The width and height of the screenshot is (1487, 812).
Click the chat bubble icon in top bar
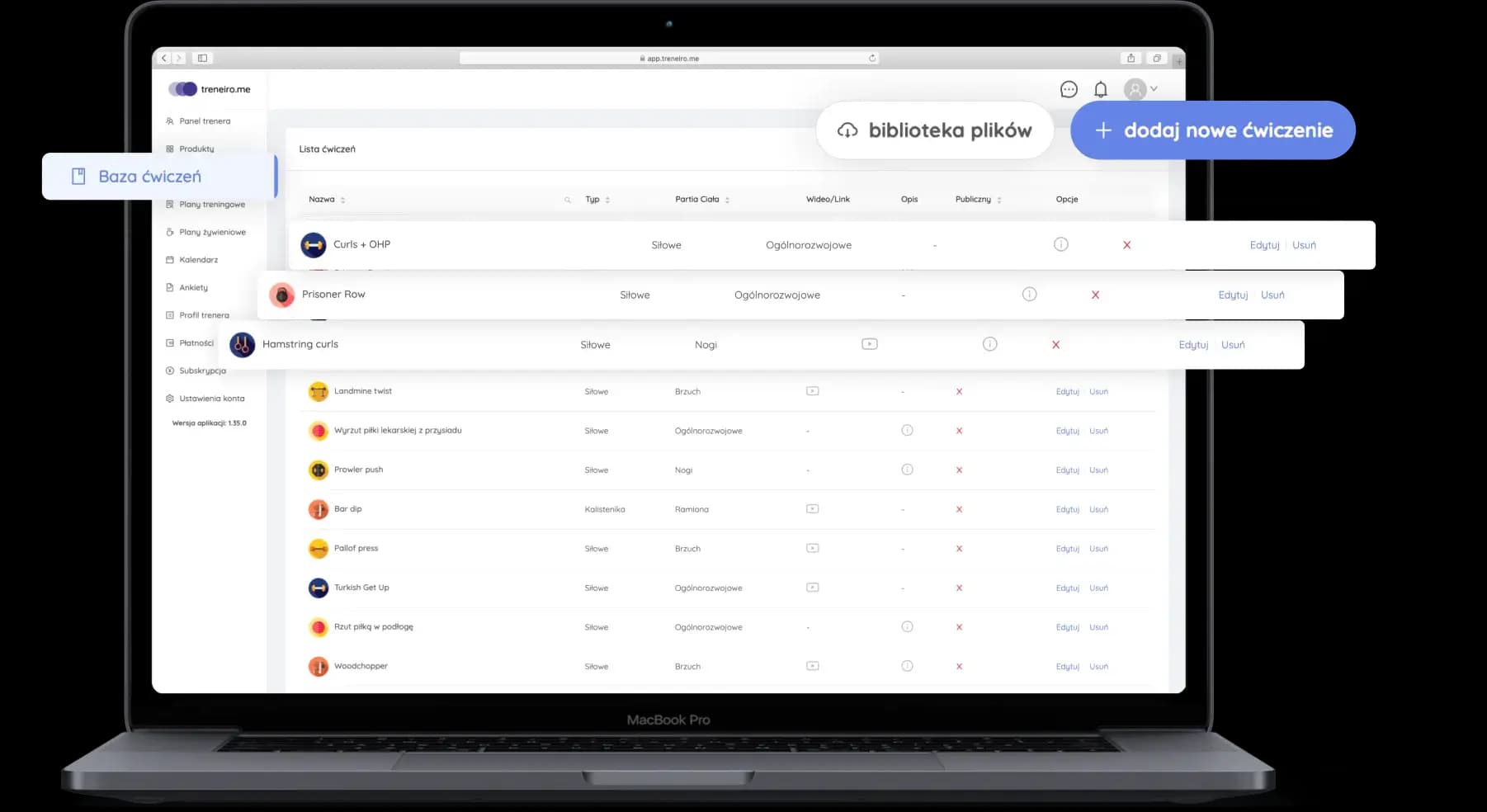click(1069, 88)
